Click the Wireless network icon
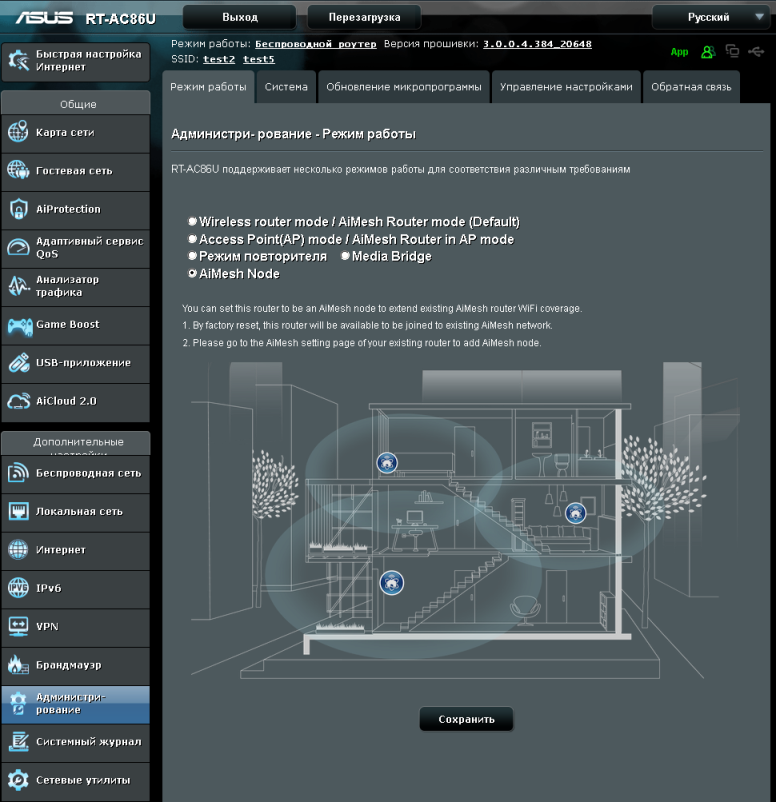 [18, 473]
